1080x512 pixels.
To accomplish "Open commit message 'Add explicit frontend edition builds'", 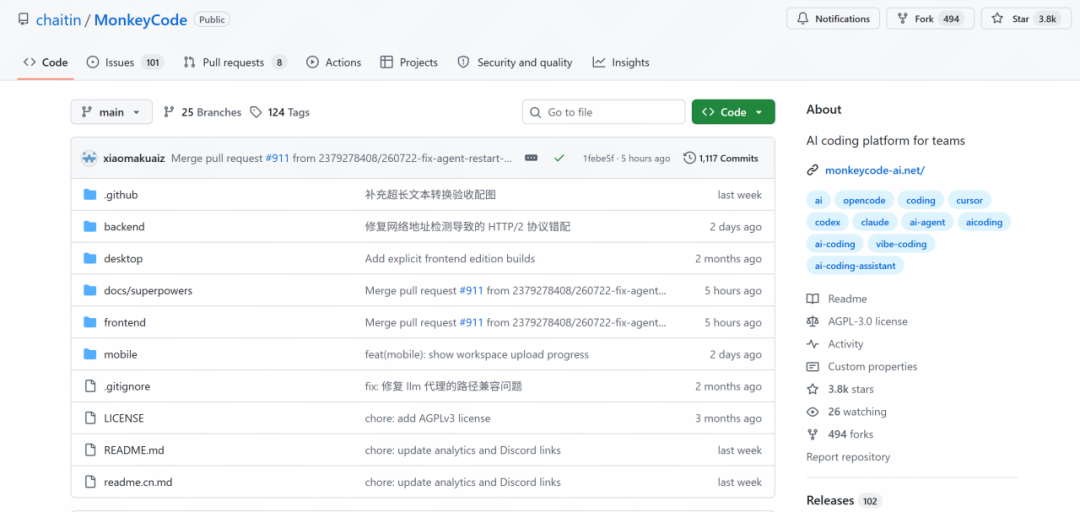I will pyautogui.click(x=450, y=258).
